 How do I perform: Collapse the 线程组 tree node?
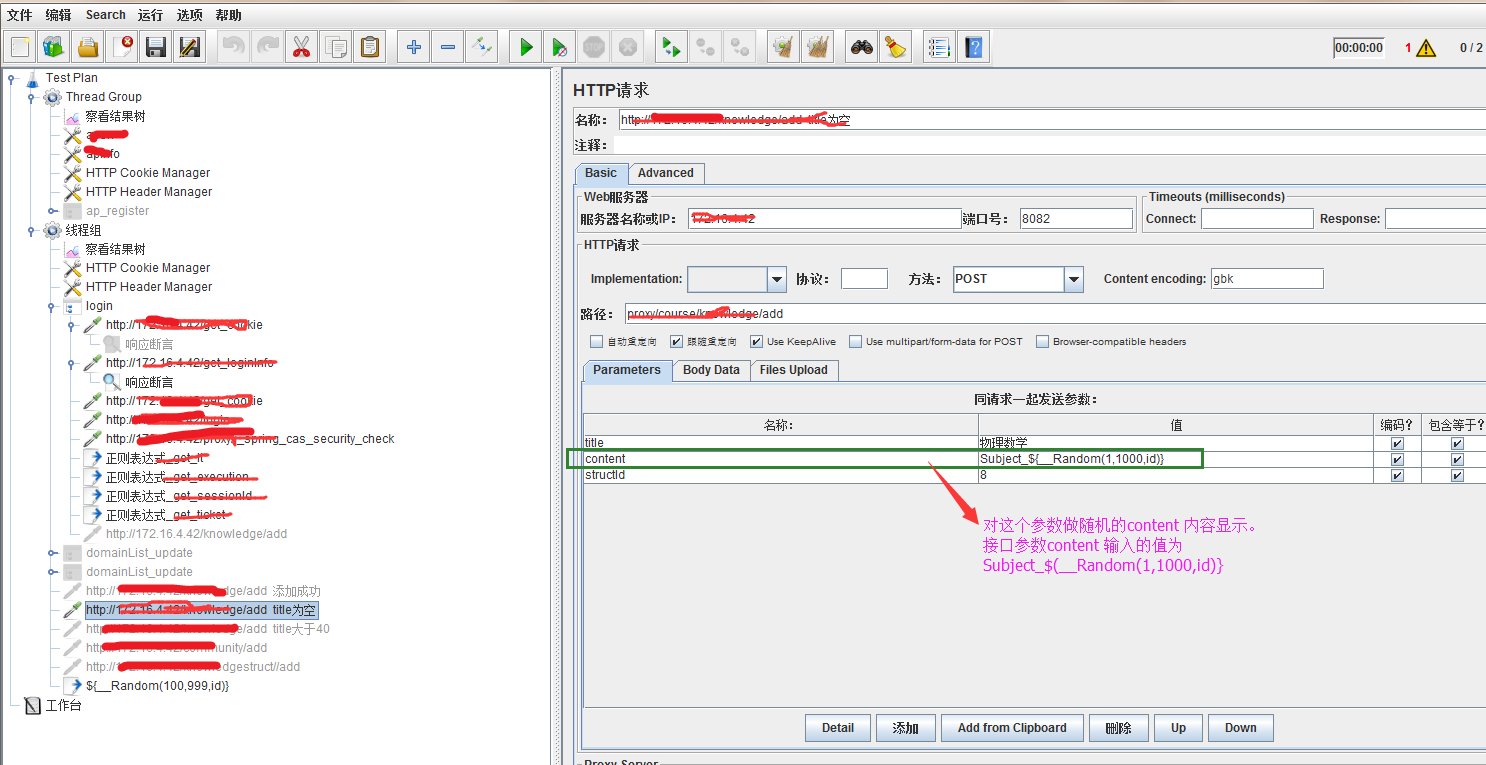click(x=32, y=230)
